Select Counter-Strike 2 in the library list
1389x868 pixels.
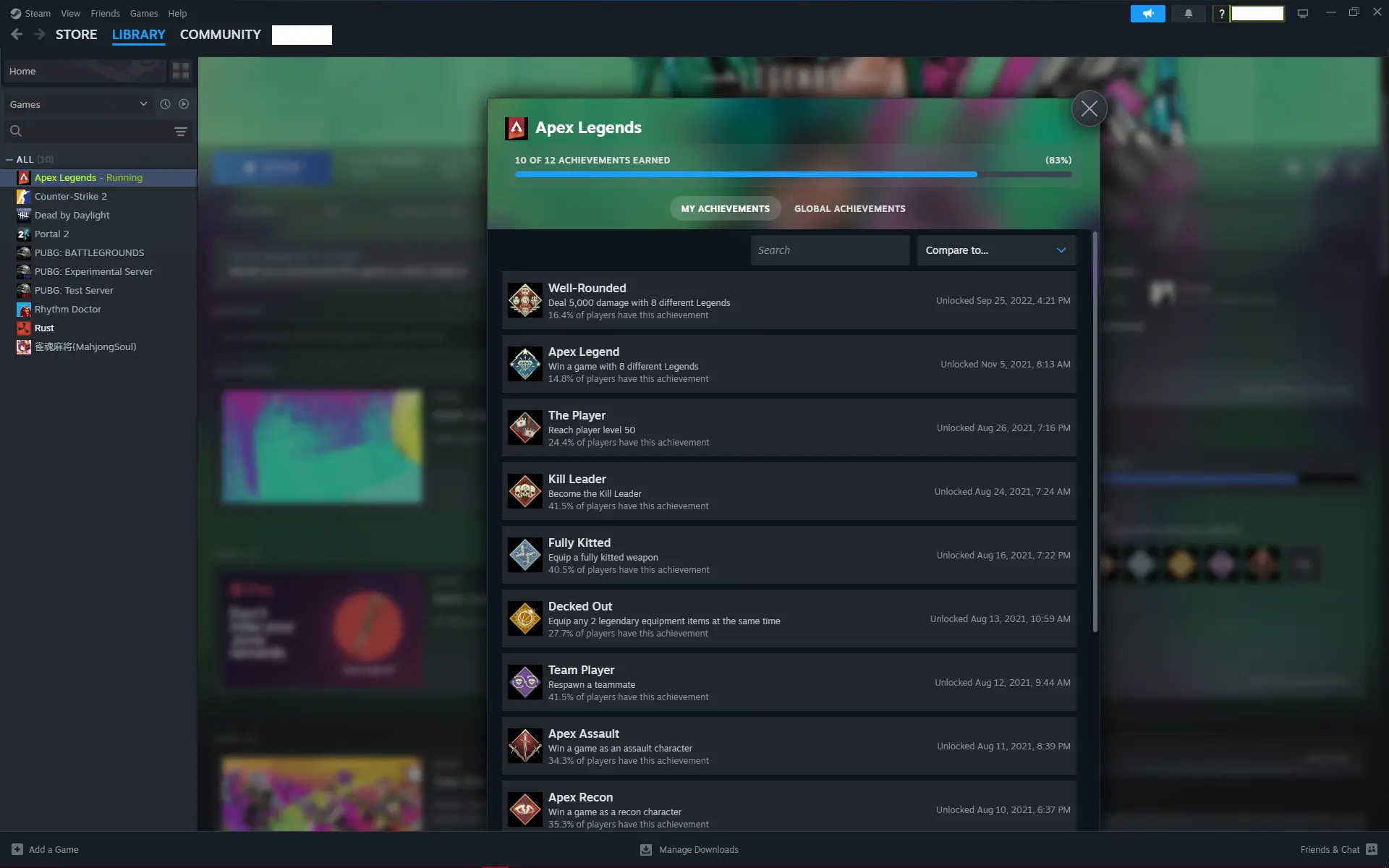[x=71, y=196]
